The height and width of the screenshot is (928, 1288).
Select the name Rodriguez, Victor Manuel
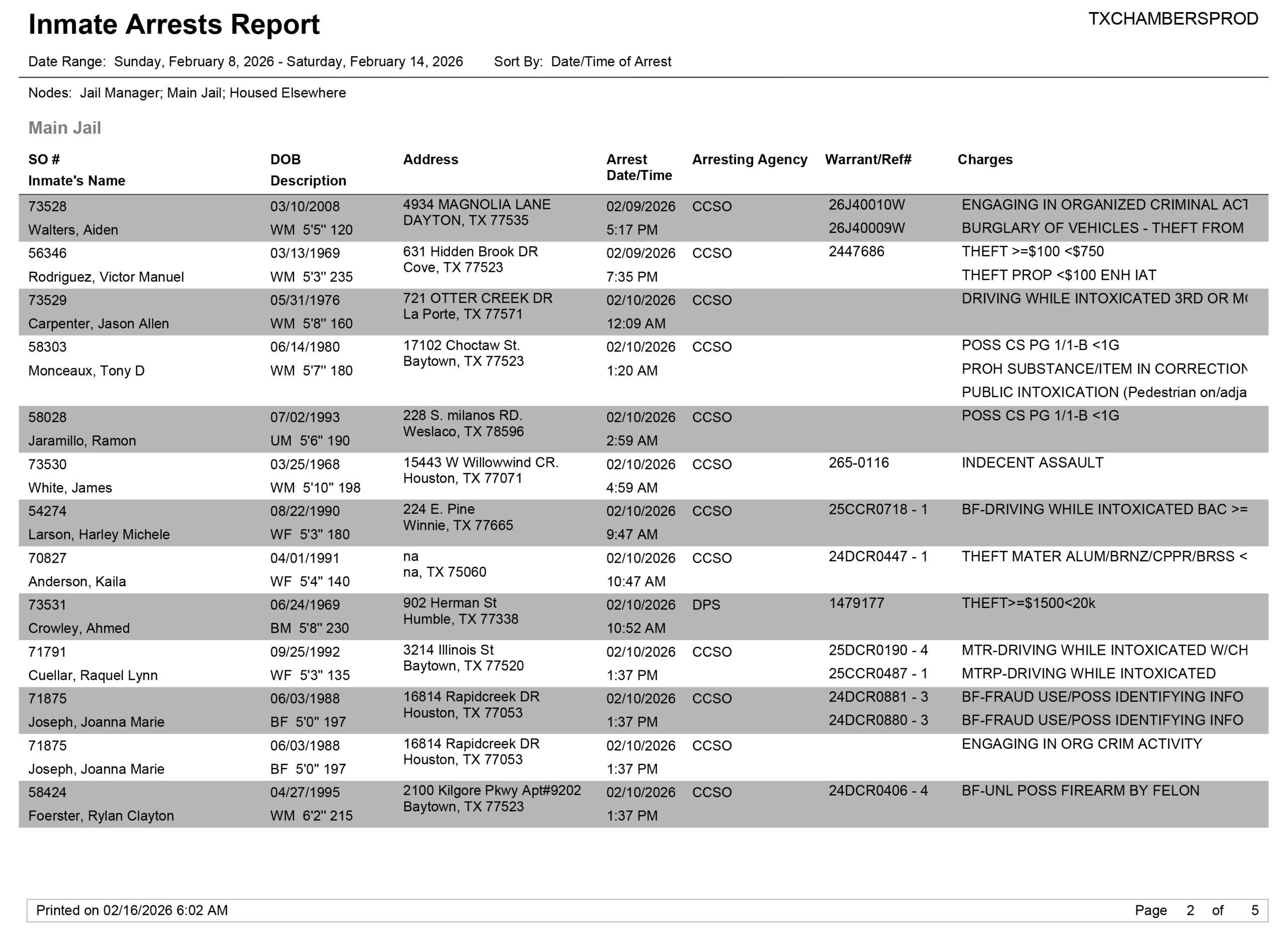[x=106, y=277]
